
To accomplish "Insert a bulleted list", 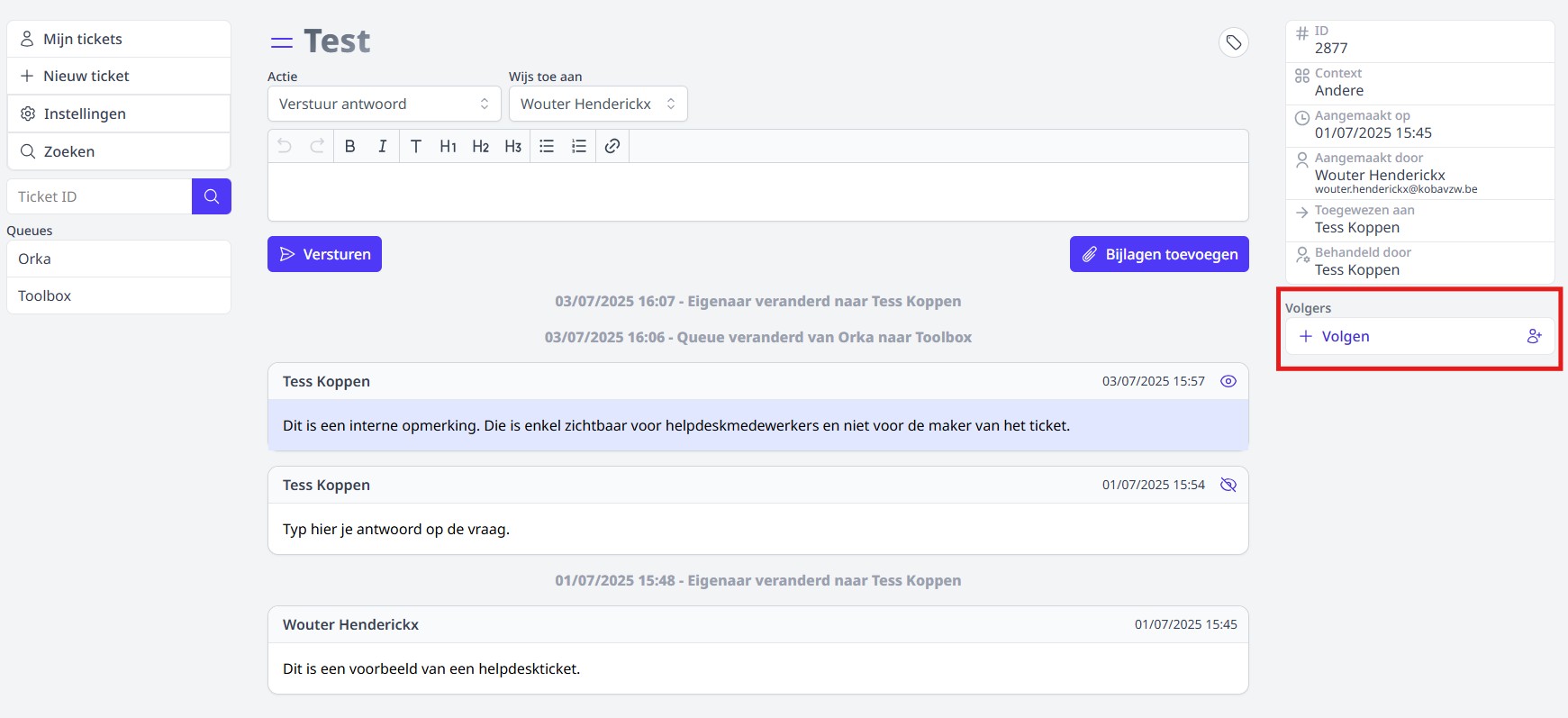I will click(547, 146).
